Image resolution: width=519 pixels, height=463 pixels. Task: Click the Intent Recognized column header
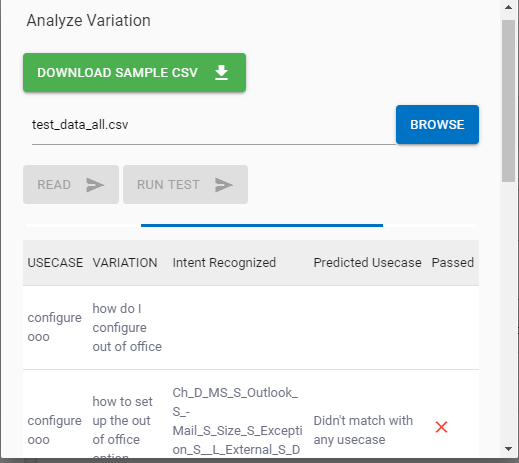[224, 263]
